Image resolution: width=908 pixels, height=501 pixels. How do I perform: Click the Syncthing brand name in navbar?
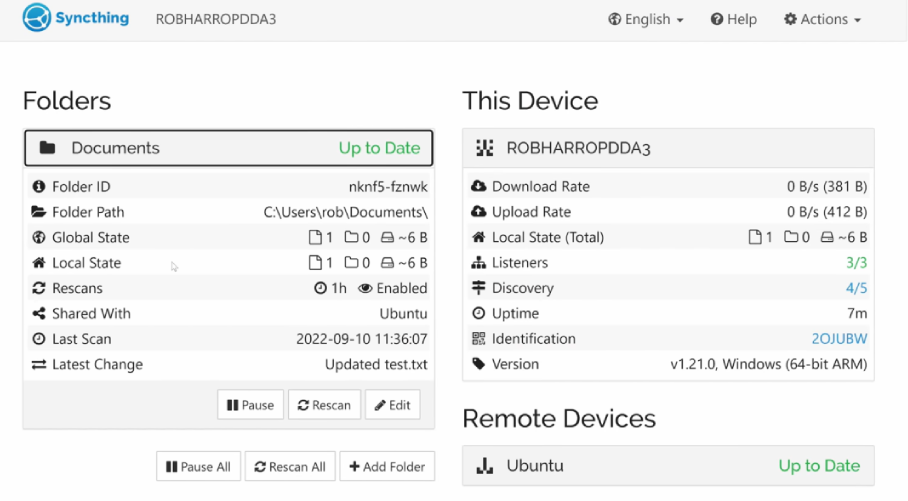pyautogui.click(x=92, y=18)
